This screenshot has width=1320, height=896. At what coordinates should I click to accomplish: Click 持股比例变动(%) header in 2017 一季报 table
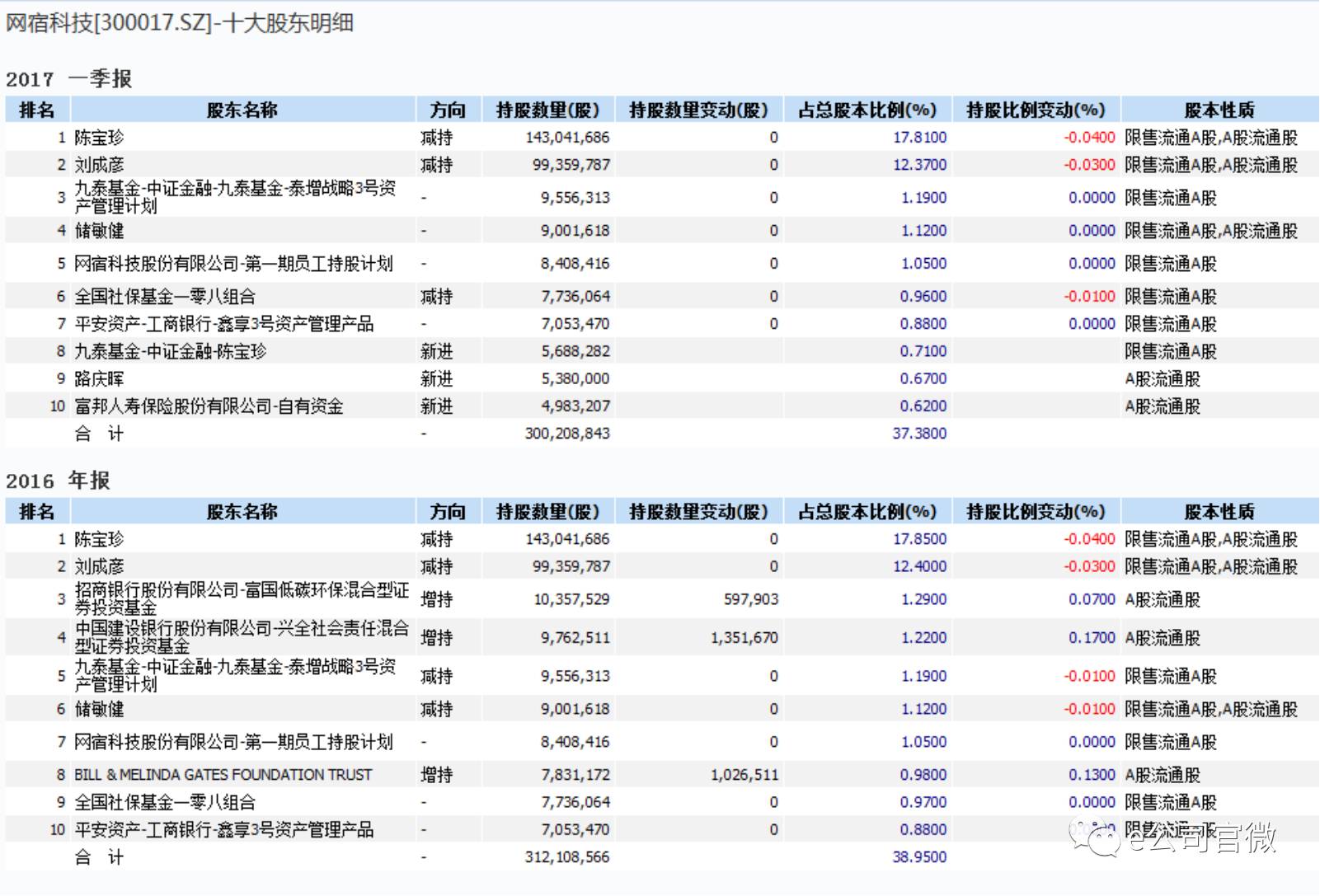(x=1036, y=110)
